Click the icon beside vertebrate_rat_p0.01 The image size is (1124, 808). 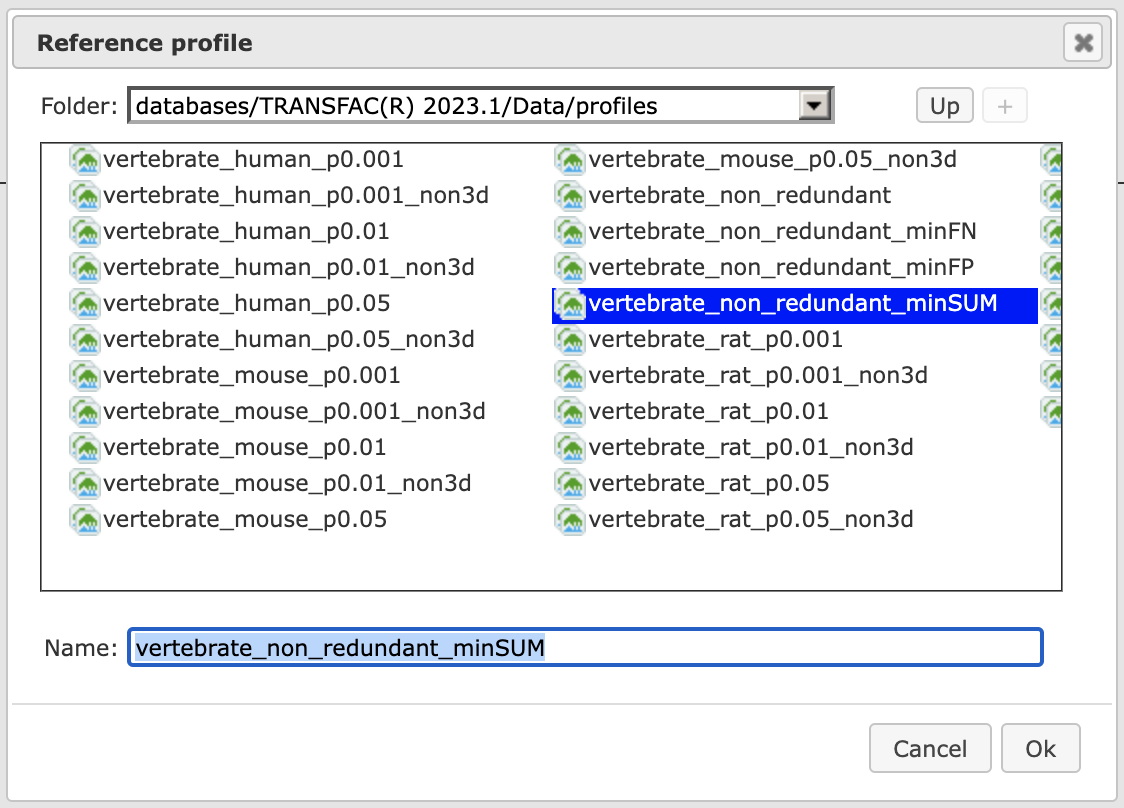click(571, 412)
